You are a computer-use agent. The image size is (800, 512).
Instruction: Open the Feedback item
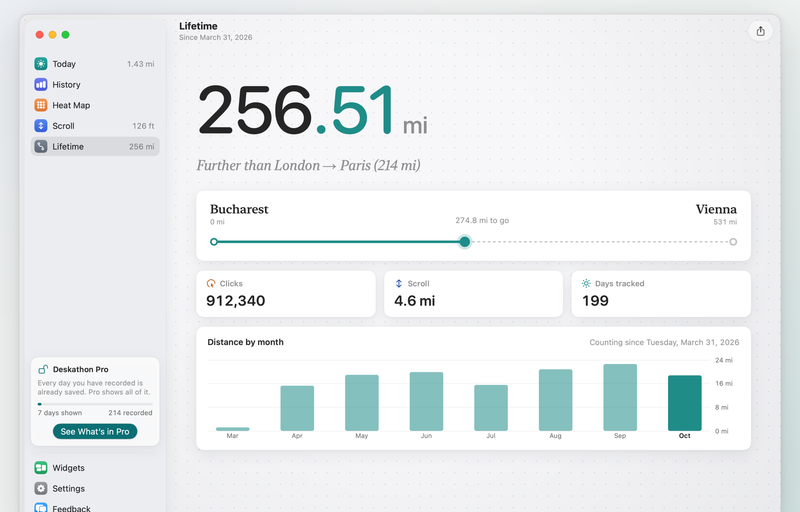tap(95, 508)
